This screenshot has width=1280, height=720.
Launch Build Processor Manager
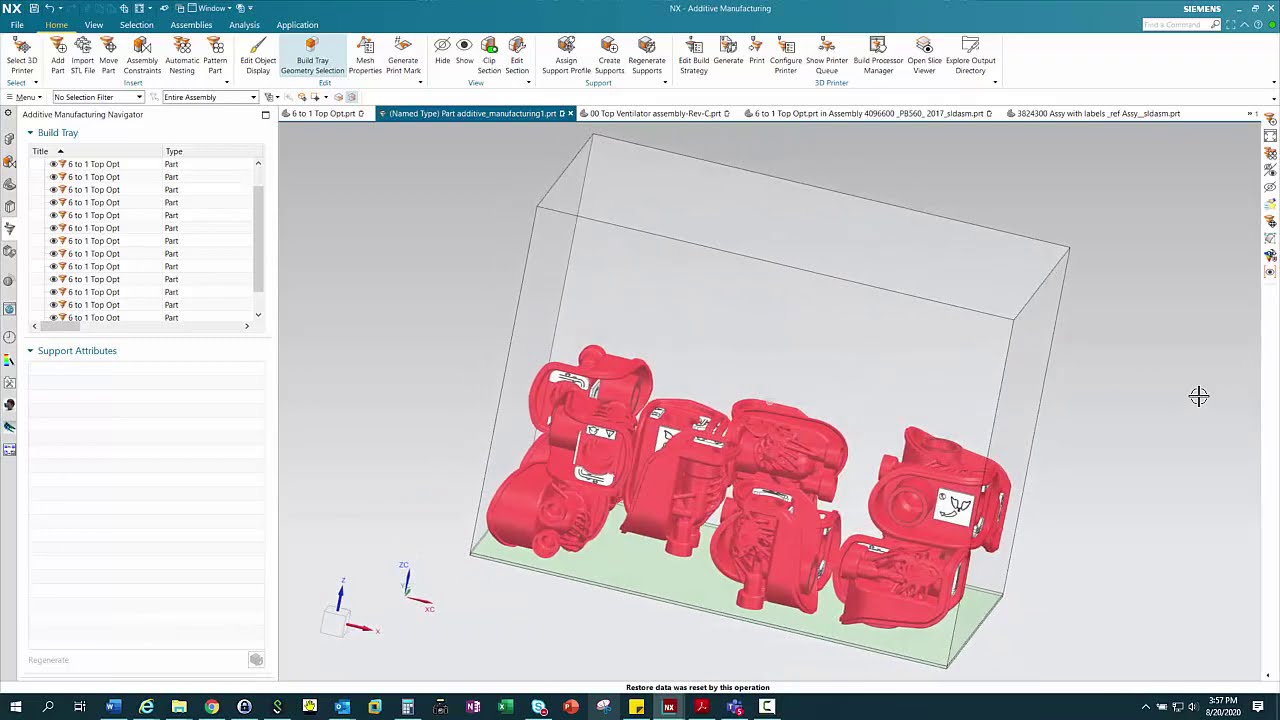(878, 55)
